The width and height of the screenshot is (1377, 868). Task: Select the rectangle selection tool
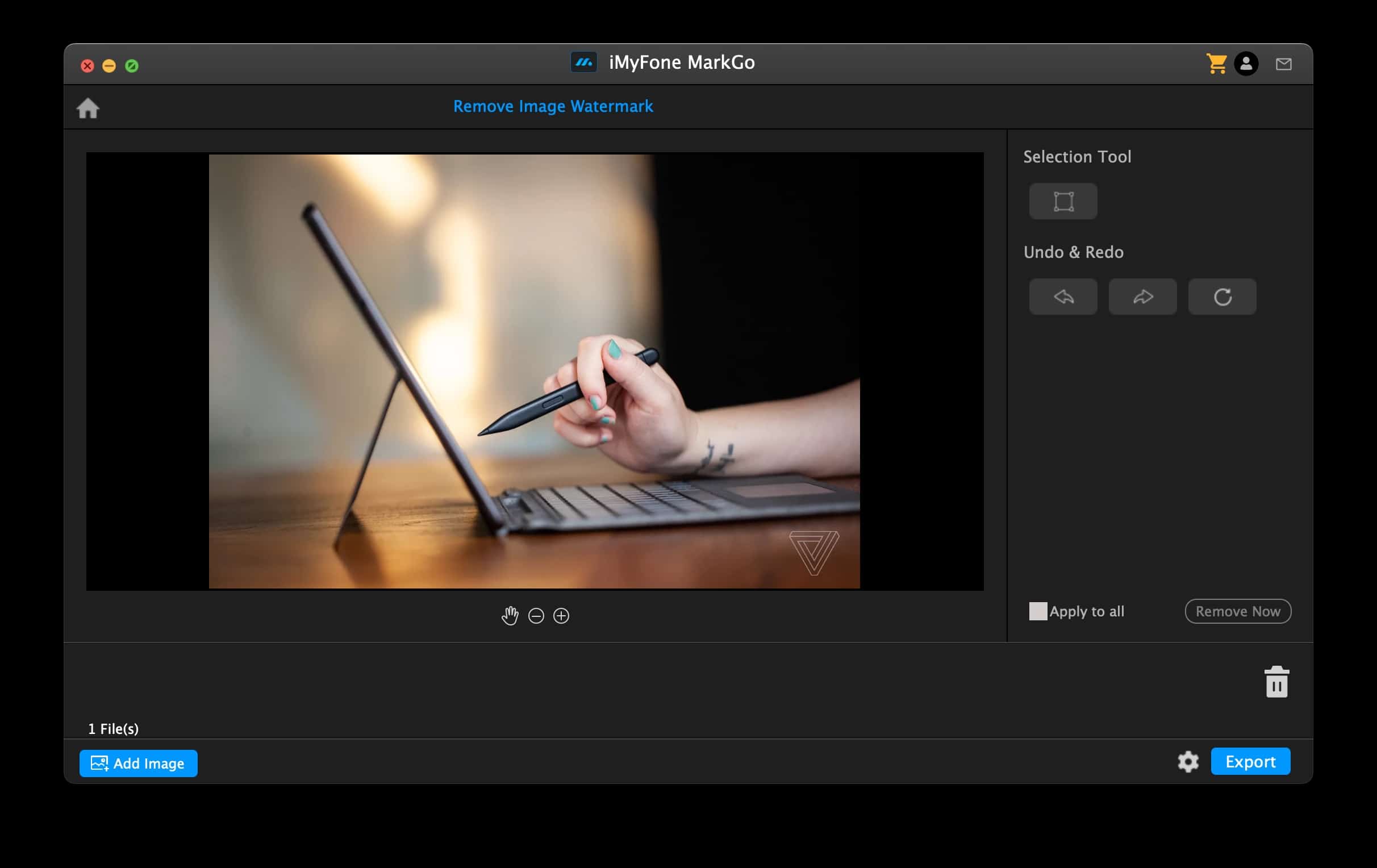tap(1063, 201)
